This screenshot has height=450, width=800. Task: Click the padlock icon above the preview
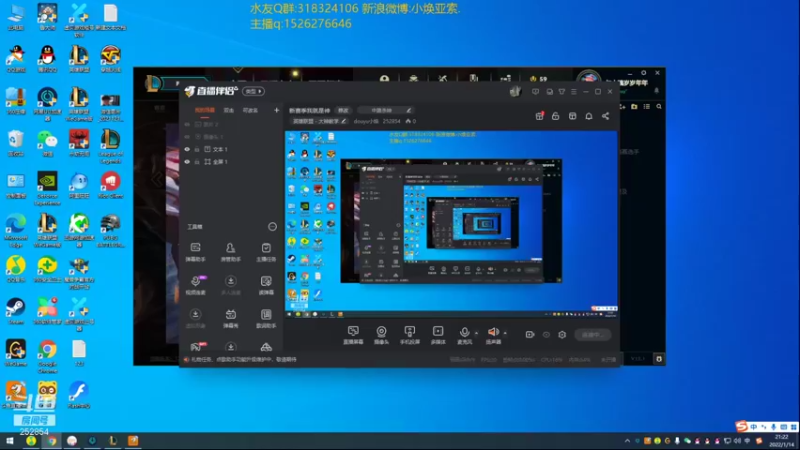[x=556, y=116]
